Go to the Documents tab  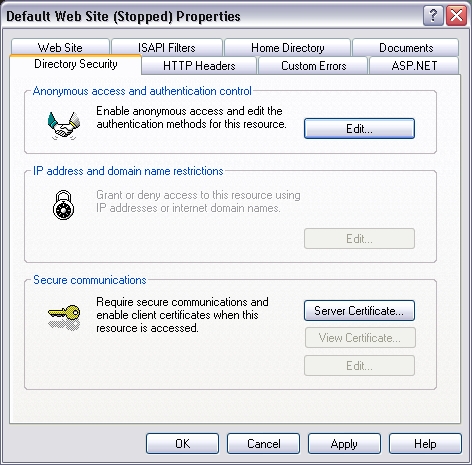click(x=406, y=47)
